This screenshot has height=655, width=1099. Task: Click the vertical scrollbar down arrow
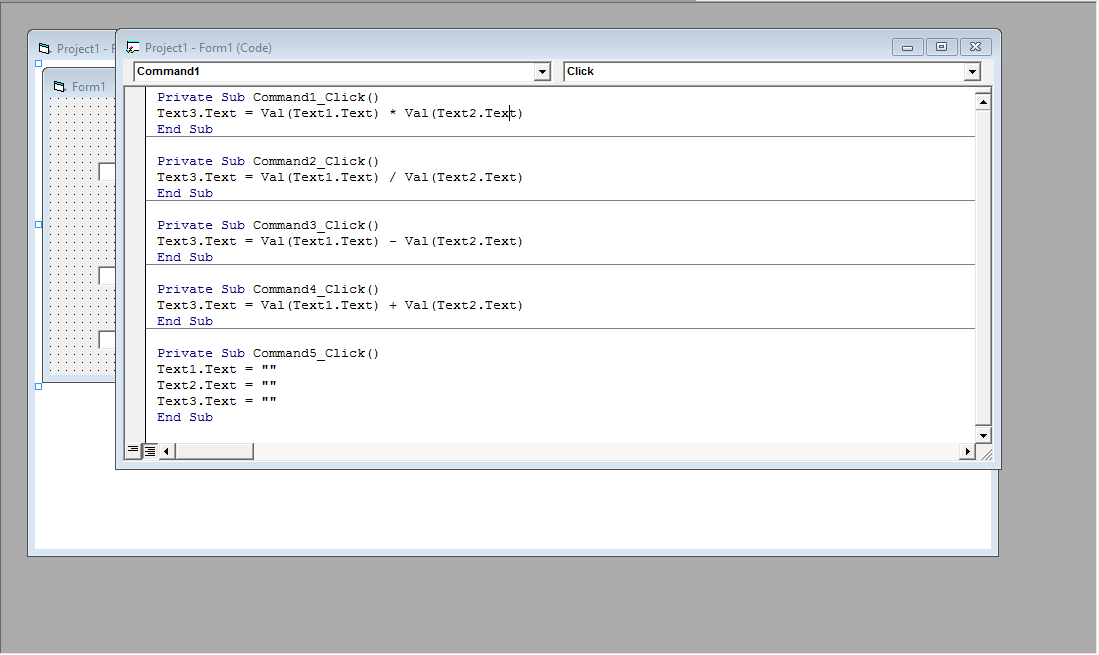tap(983, 435)
